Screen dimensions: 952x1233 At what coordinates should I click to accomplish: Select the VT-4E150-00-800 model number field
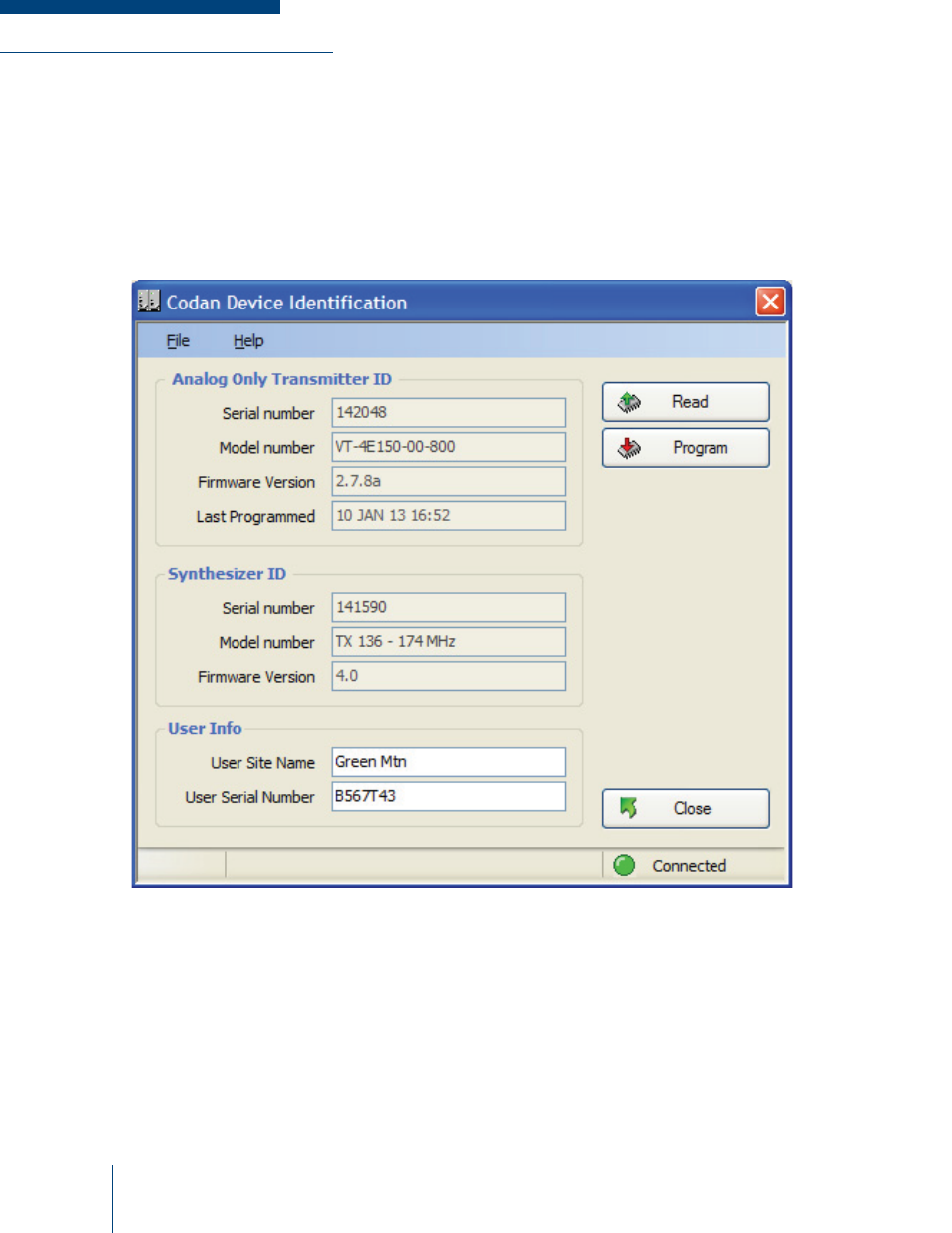(449, 447)
